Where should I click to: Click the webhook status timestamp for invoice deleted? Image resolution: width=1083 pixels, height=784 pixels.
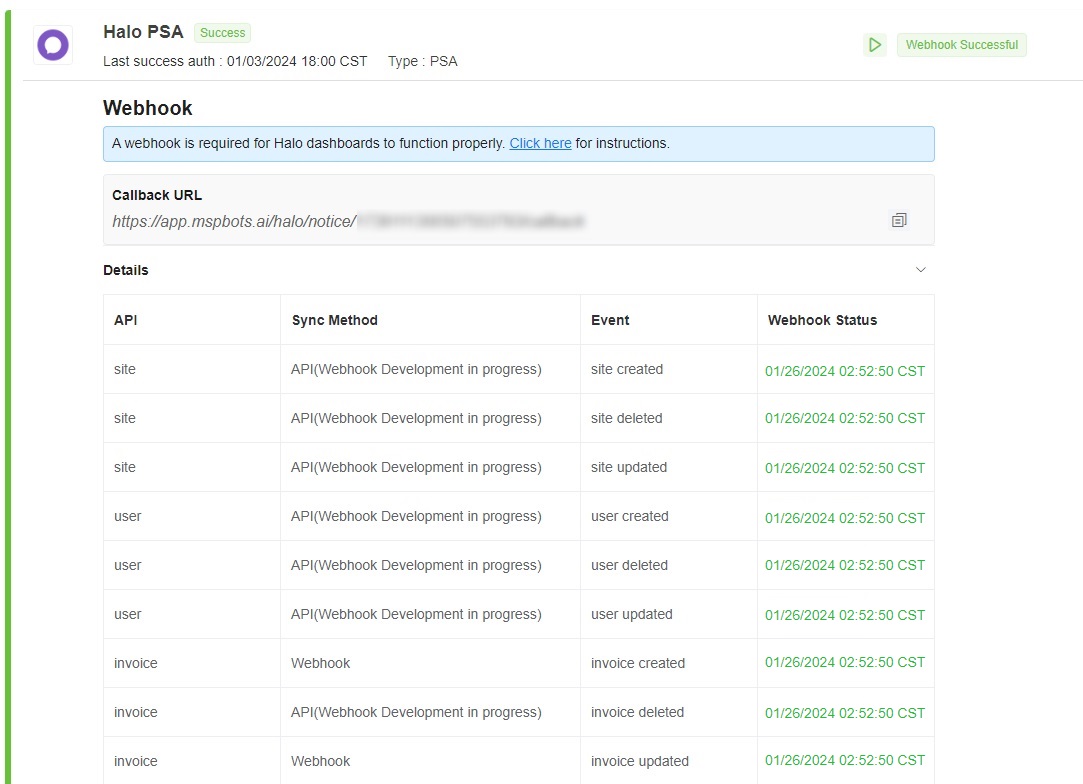[845, 713]
